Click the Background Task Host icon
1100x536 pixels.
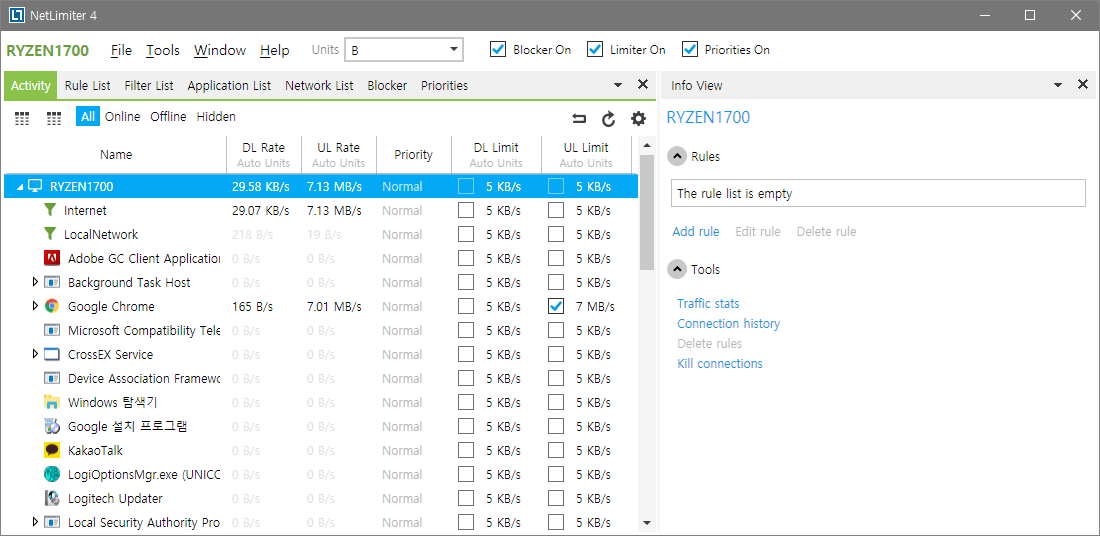click(x=51, y=282)
